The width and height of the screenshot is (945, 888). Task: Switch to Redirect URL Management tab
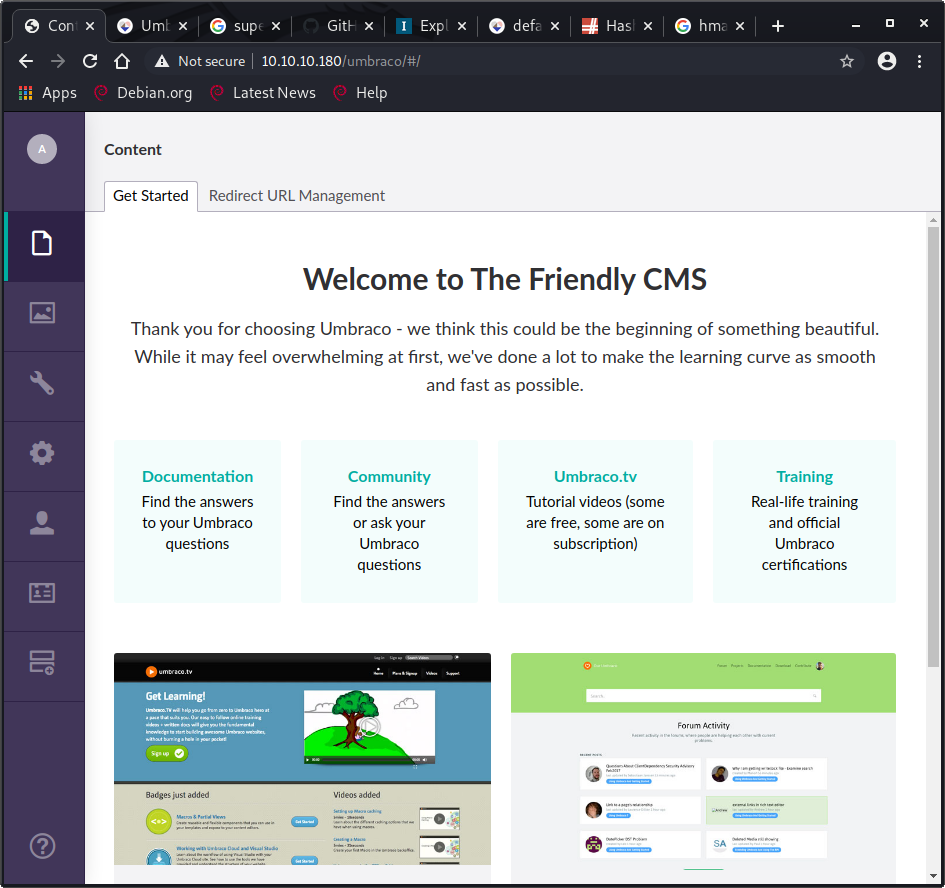click(297, 196)
